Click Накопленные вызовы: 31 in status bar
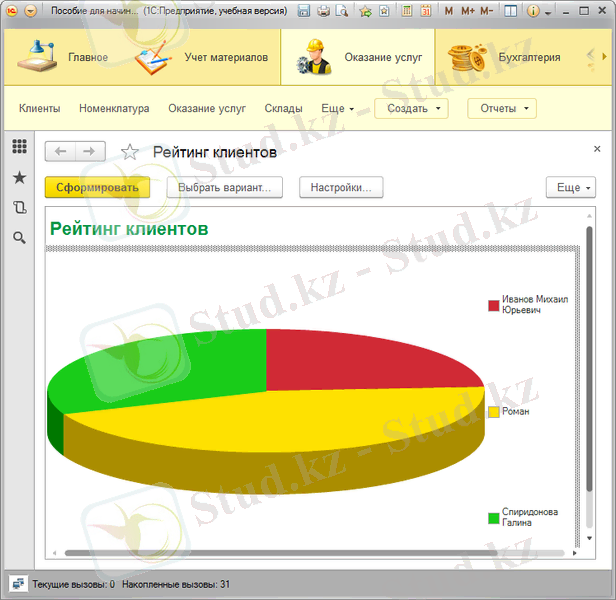This screenshot has width=616, height=600. (176, 584)
